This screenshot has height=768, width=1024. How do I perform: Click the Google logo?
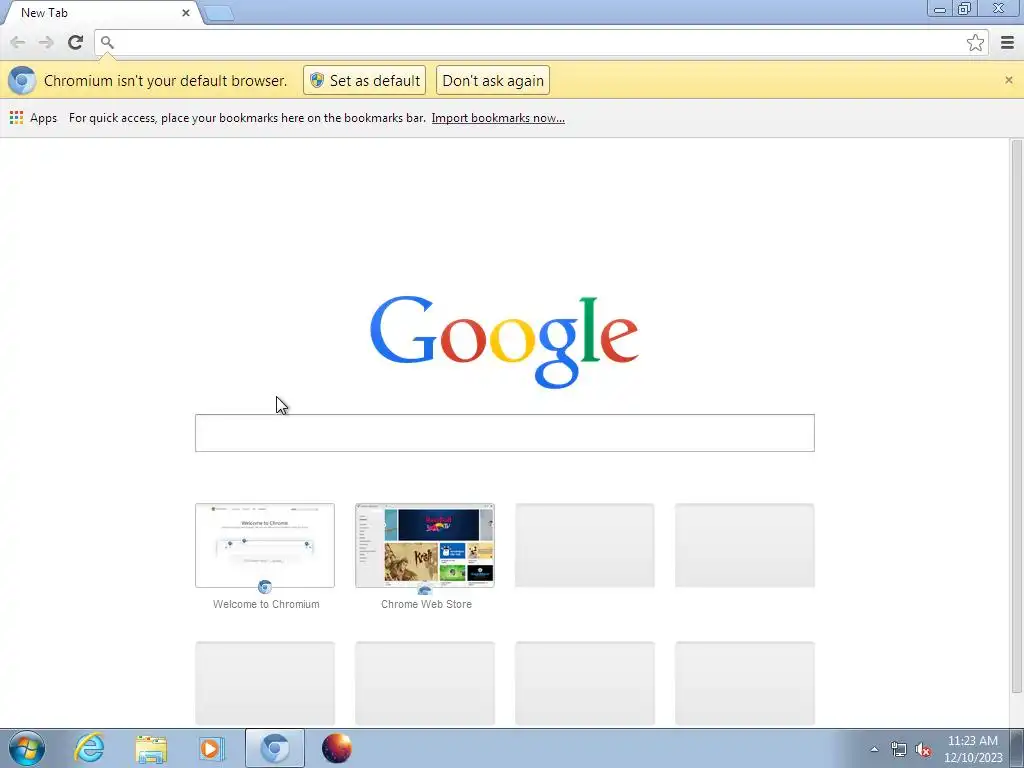tap(504, 342)
